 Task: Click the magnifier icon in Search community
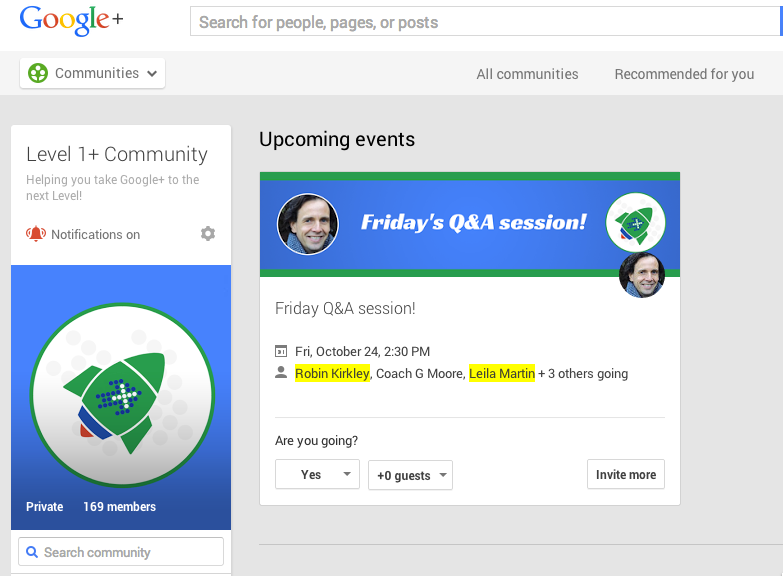(32, 552)
